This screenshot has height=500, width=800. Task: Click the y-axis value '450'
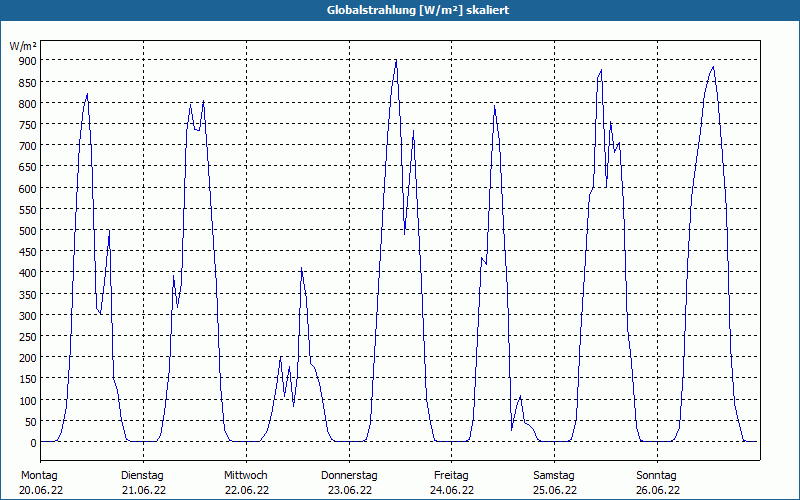click(x=28, y=252)
